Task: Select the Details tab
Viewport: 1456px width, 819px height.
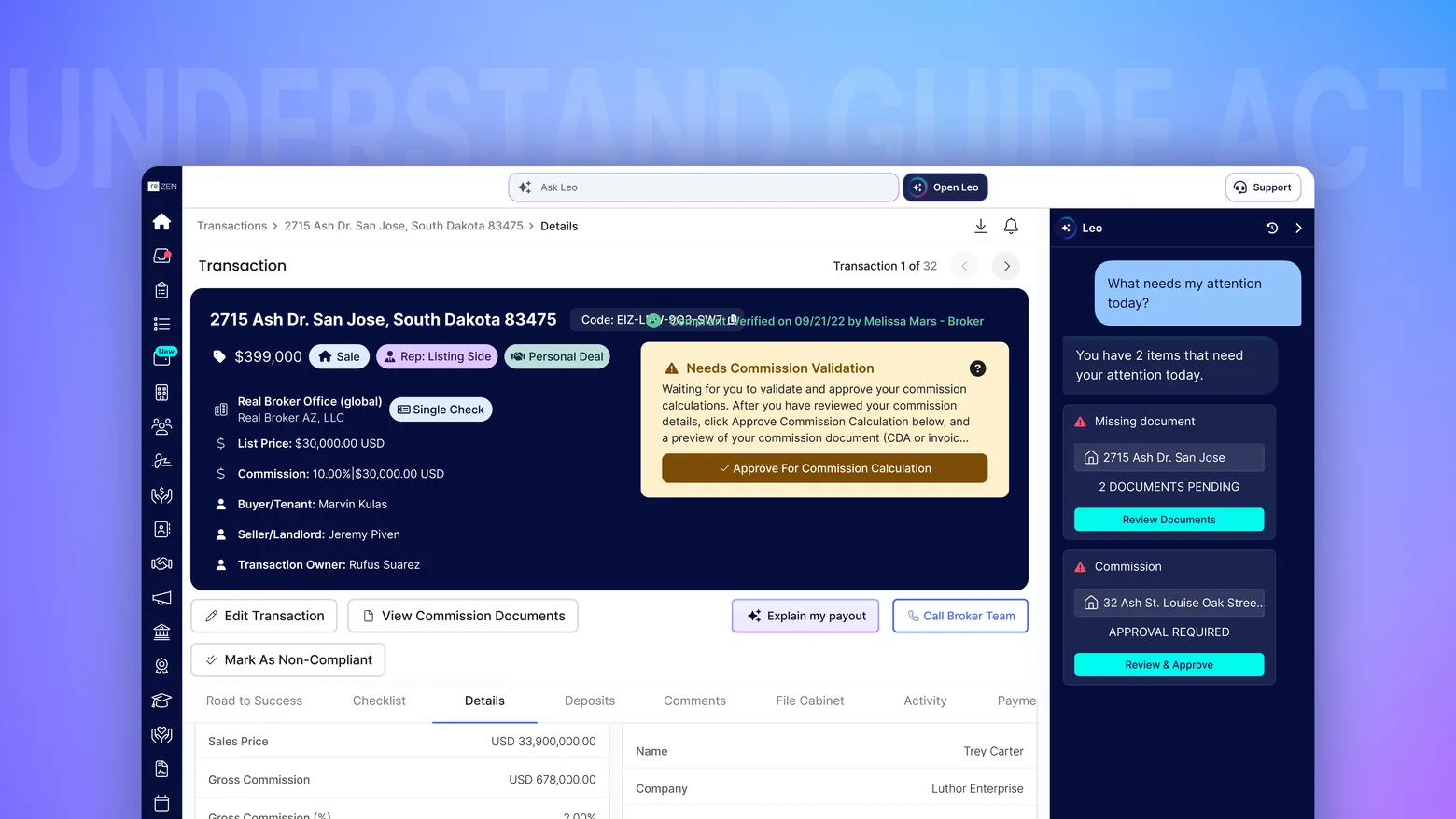Action: coord(484,701)
